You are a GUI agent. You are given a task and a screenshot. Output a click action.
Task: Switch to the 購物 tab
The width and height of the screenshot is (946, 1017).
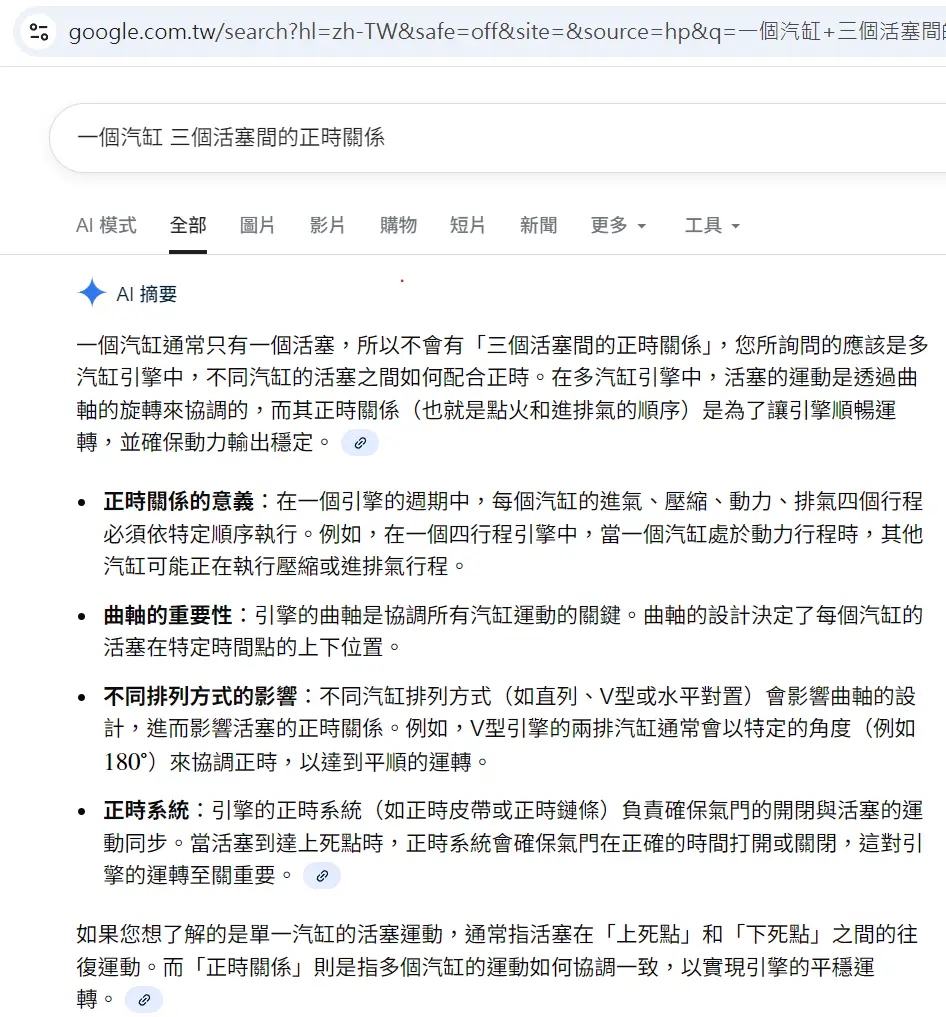(x=398, y=226)
